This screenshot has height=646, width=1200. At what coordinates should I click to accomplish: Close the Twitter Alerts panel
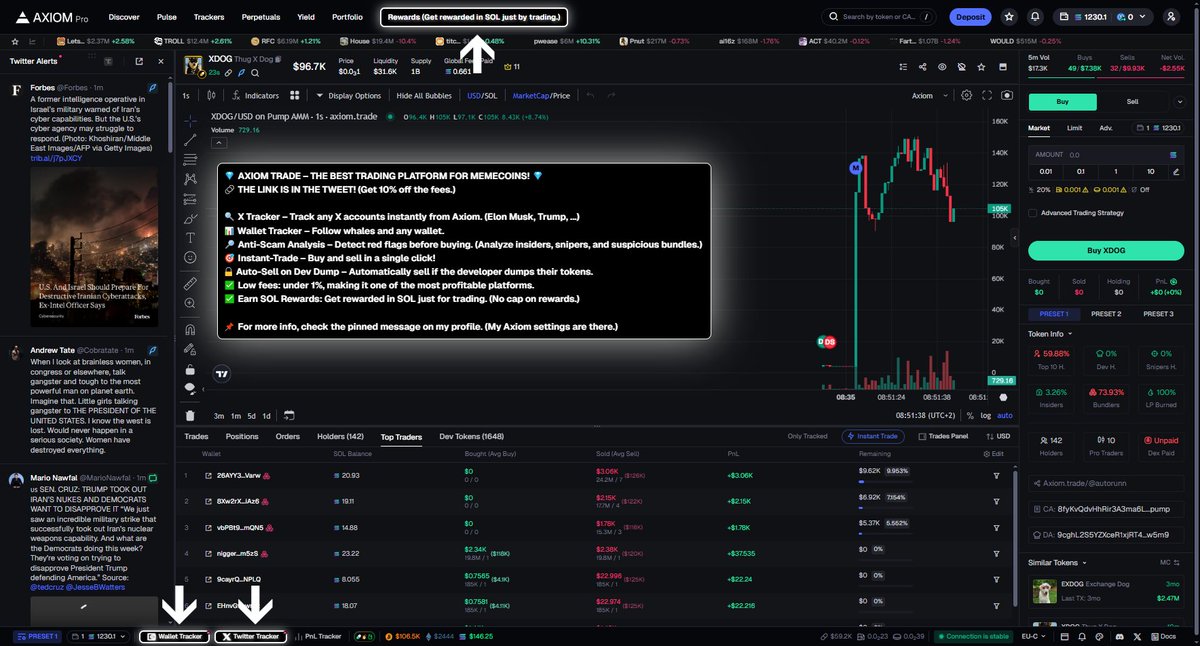pos(162,61)
